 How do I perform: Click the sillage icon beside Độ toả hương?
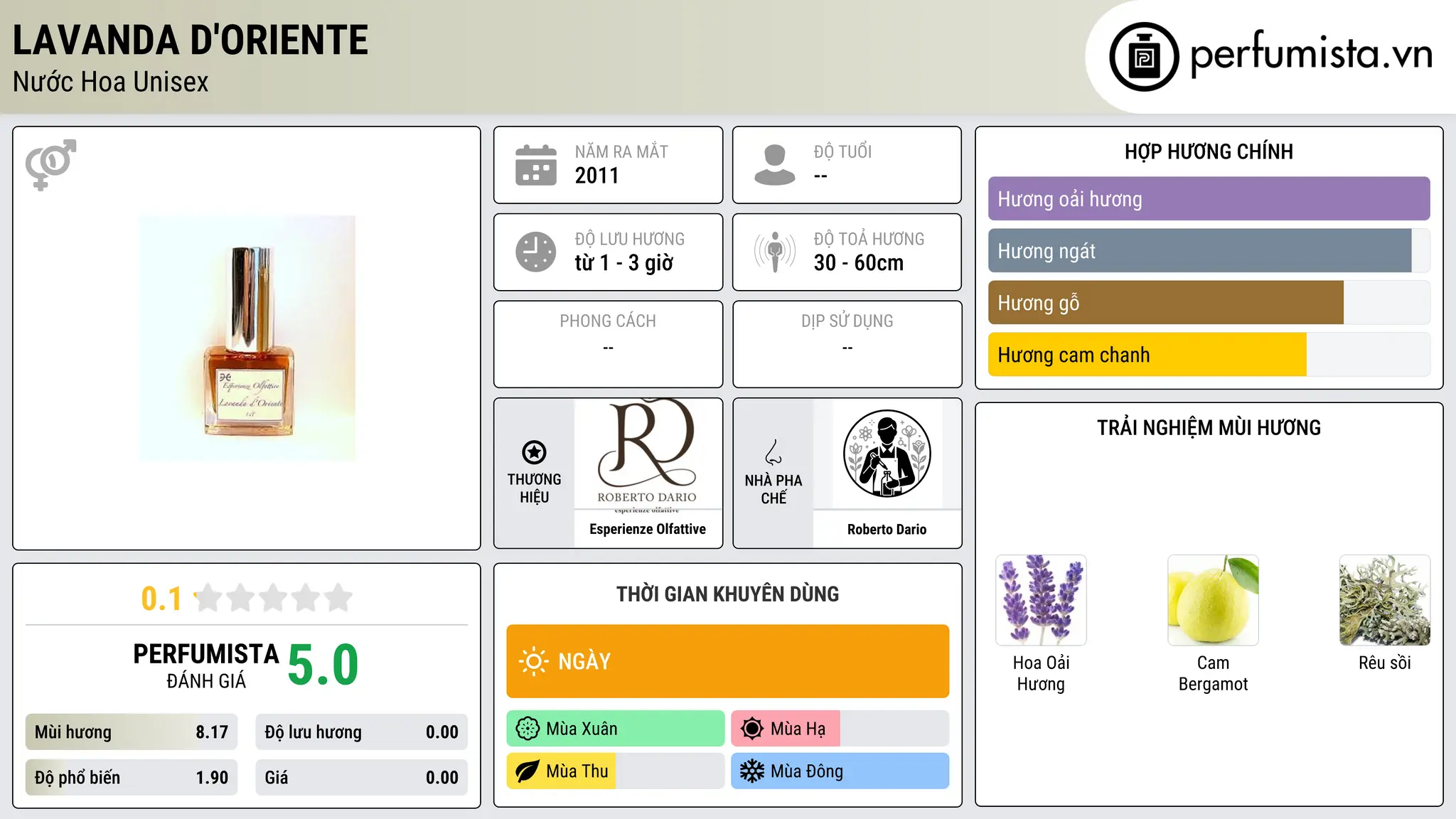pyautogui.click(x=775, y=252)
